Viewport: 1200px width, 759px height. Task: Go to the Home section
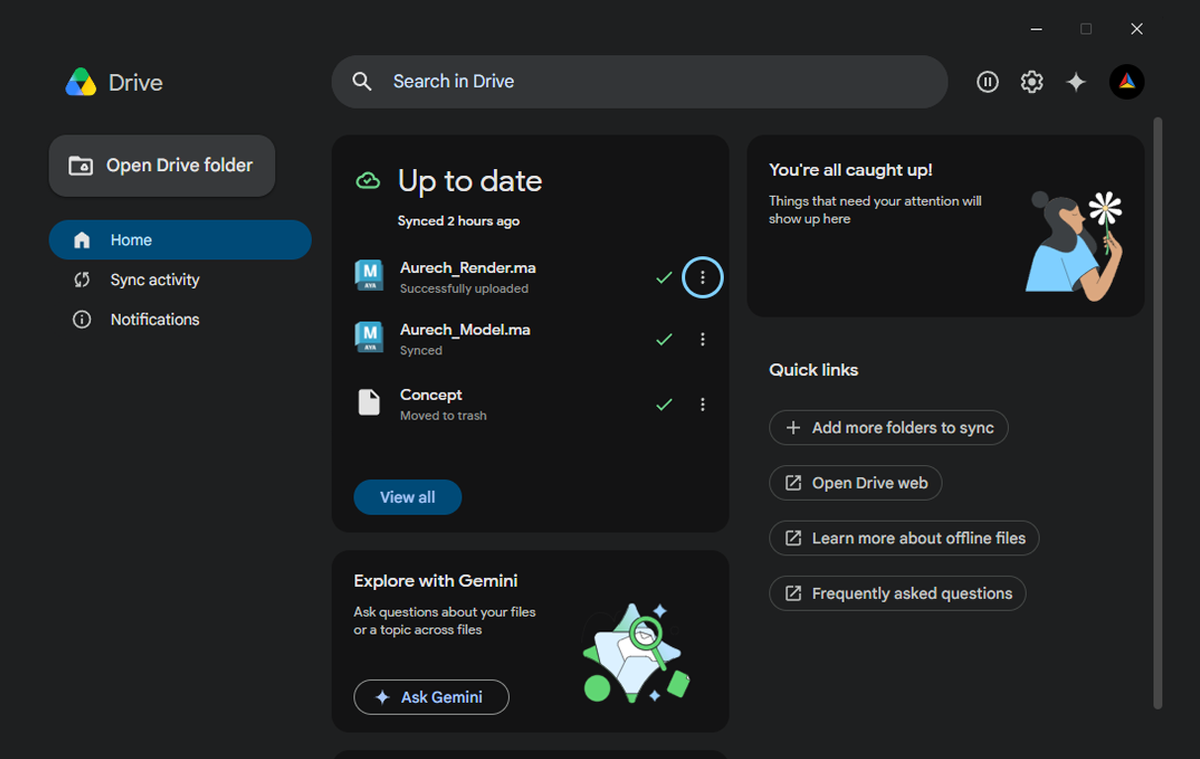pyautogui.click(x=180, y=240)
